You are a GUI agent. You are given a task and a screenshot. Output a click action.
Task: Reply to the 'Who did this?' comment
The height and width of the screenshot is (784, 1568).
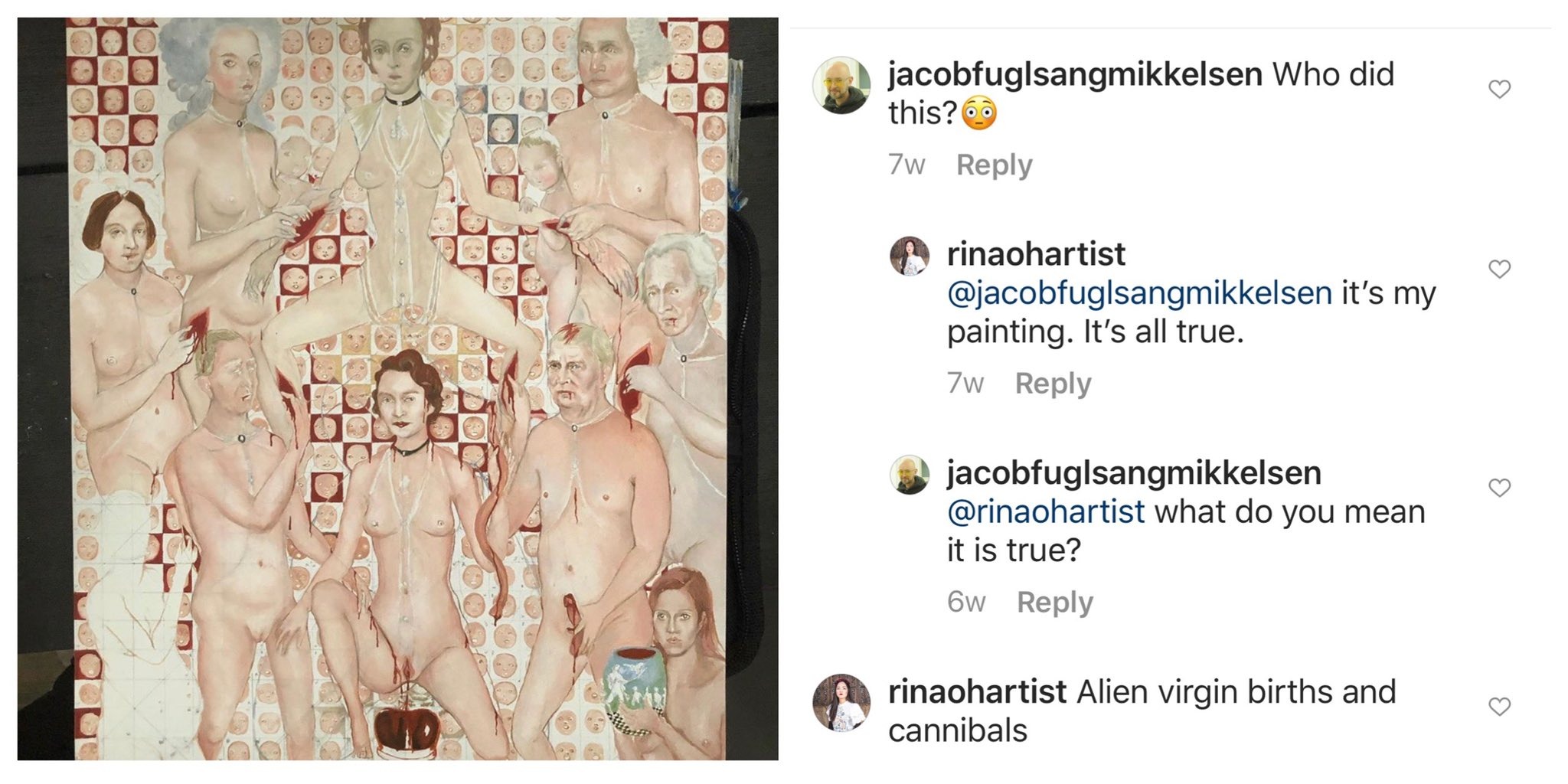point(994,165)
